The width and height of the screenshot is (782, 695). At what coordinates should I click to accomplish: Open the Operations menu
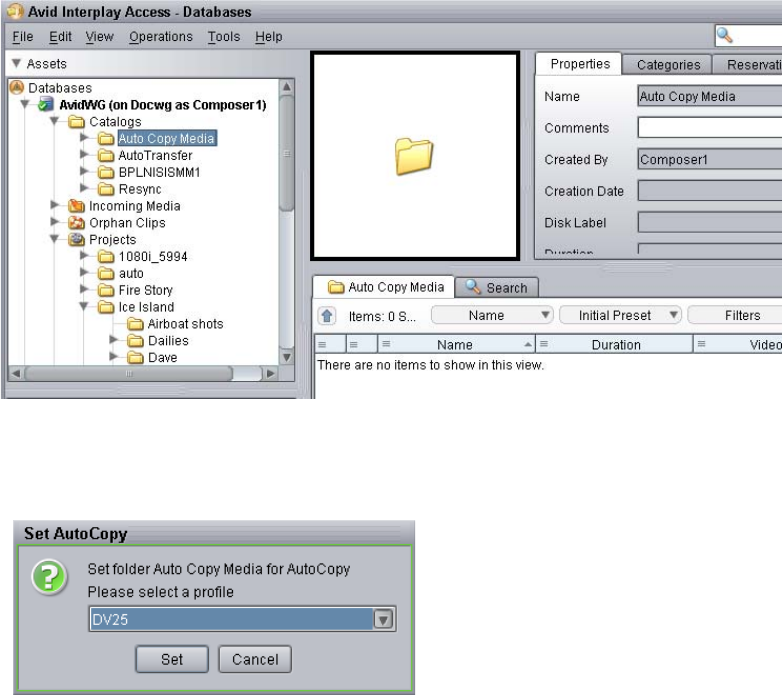[x=161, y=37]
